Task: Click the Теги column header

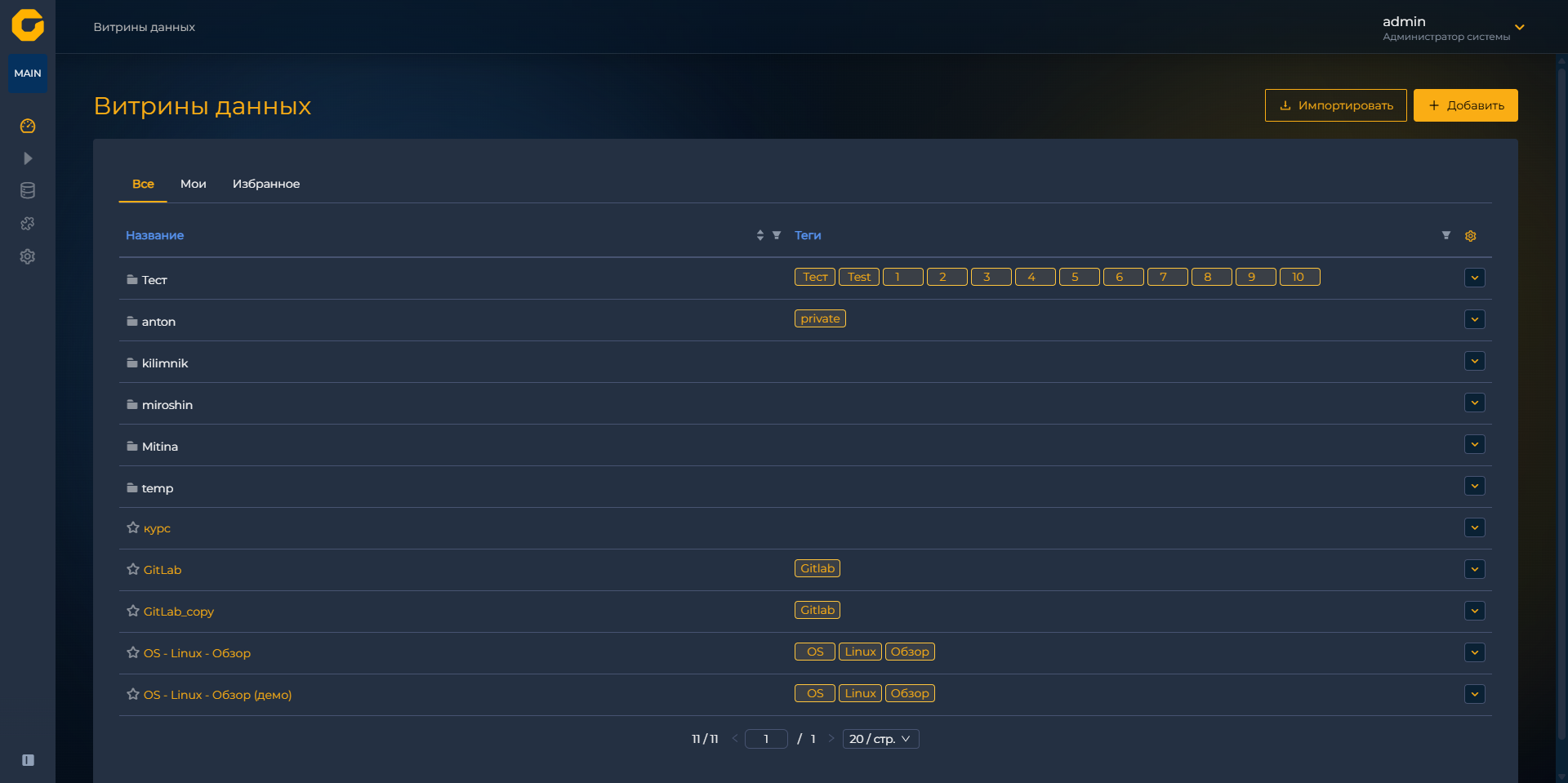Action: 808,235
